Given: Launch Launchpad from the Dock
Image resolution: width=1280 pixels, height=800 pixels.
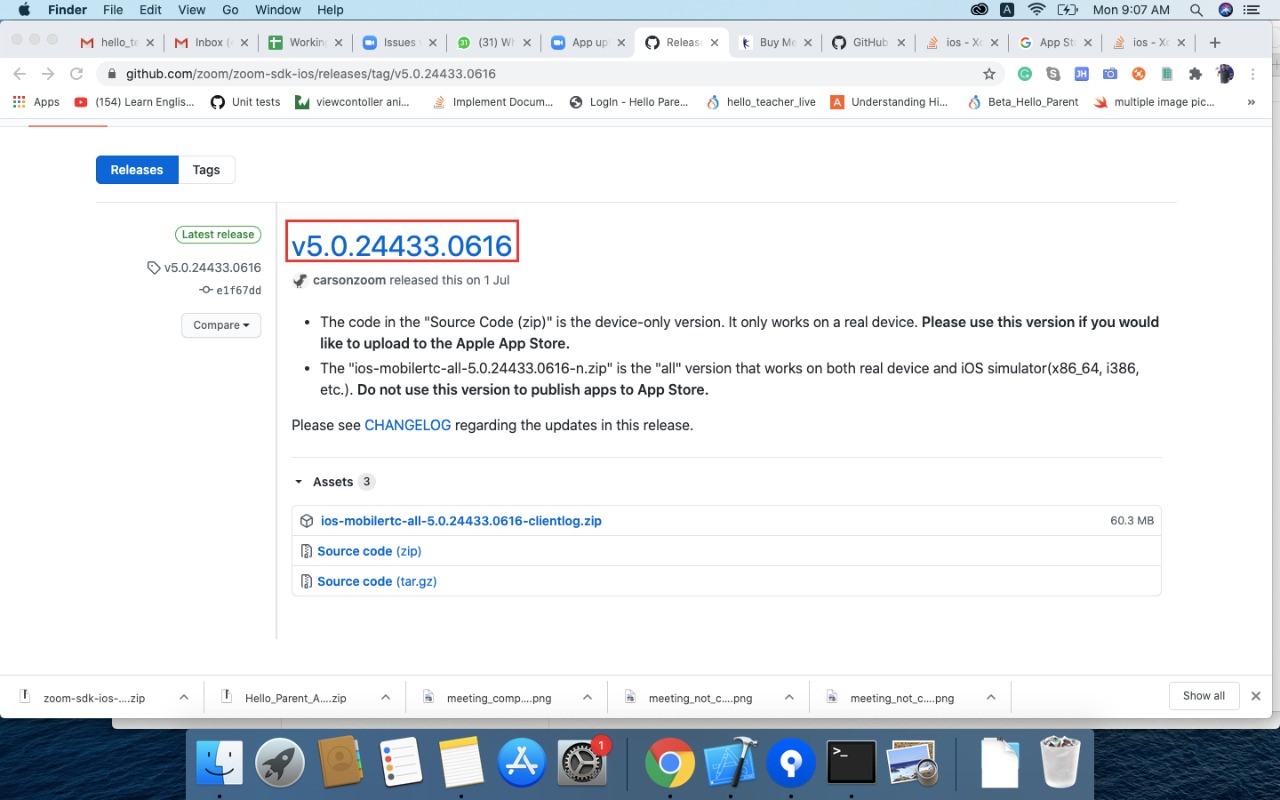Looking at the screenshot, I should click(280, 765).
